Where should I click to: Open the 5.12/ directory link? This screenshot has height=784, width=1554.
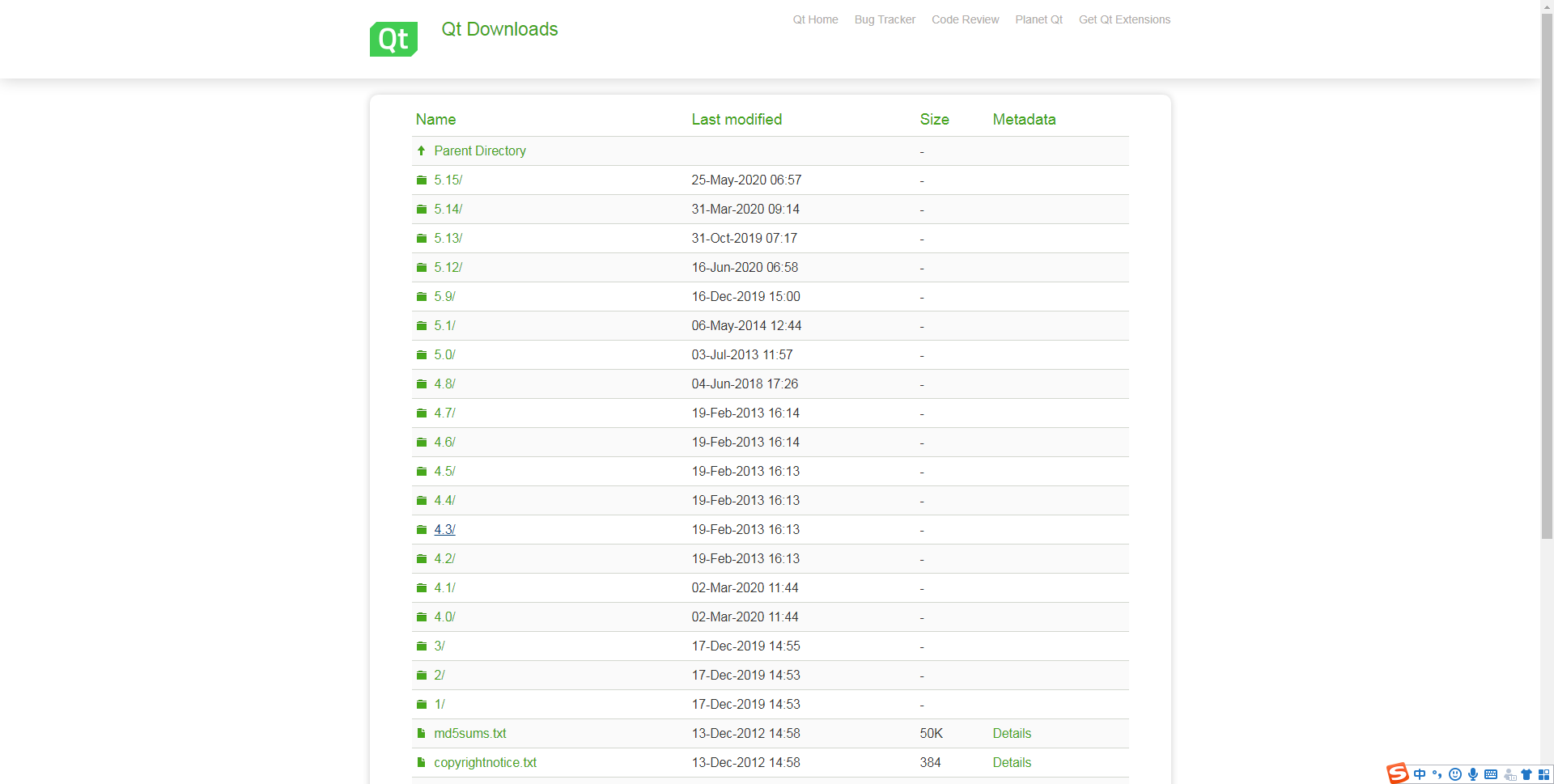pos(448,267)
